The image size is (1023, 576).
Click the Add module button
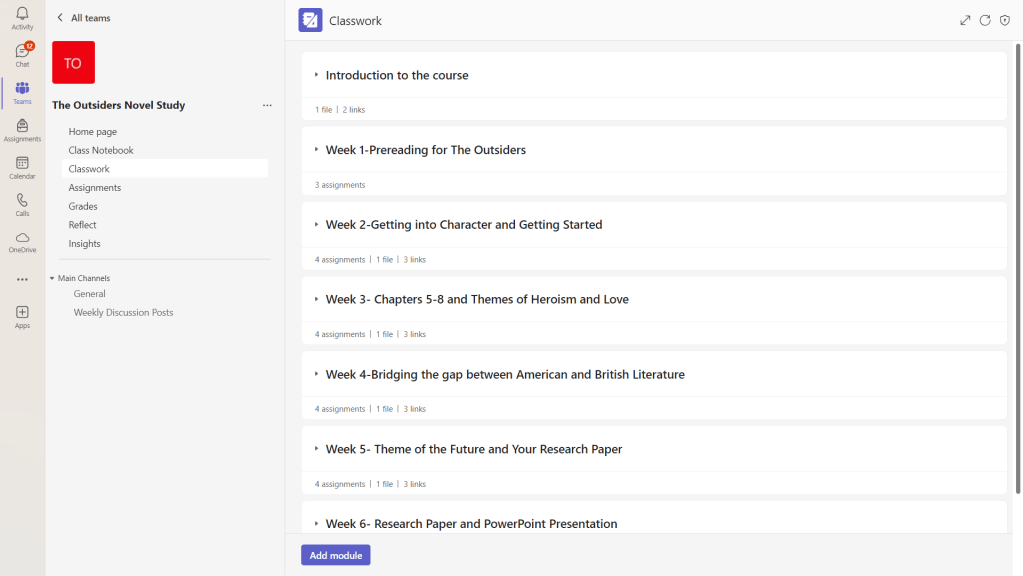click(335, 555)
